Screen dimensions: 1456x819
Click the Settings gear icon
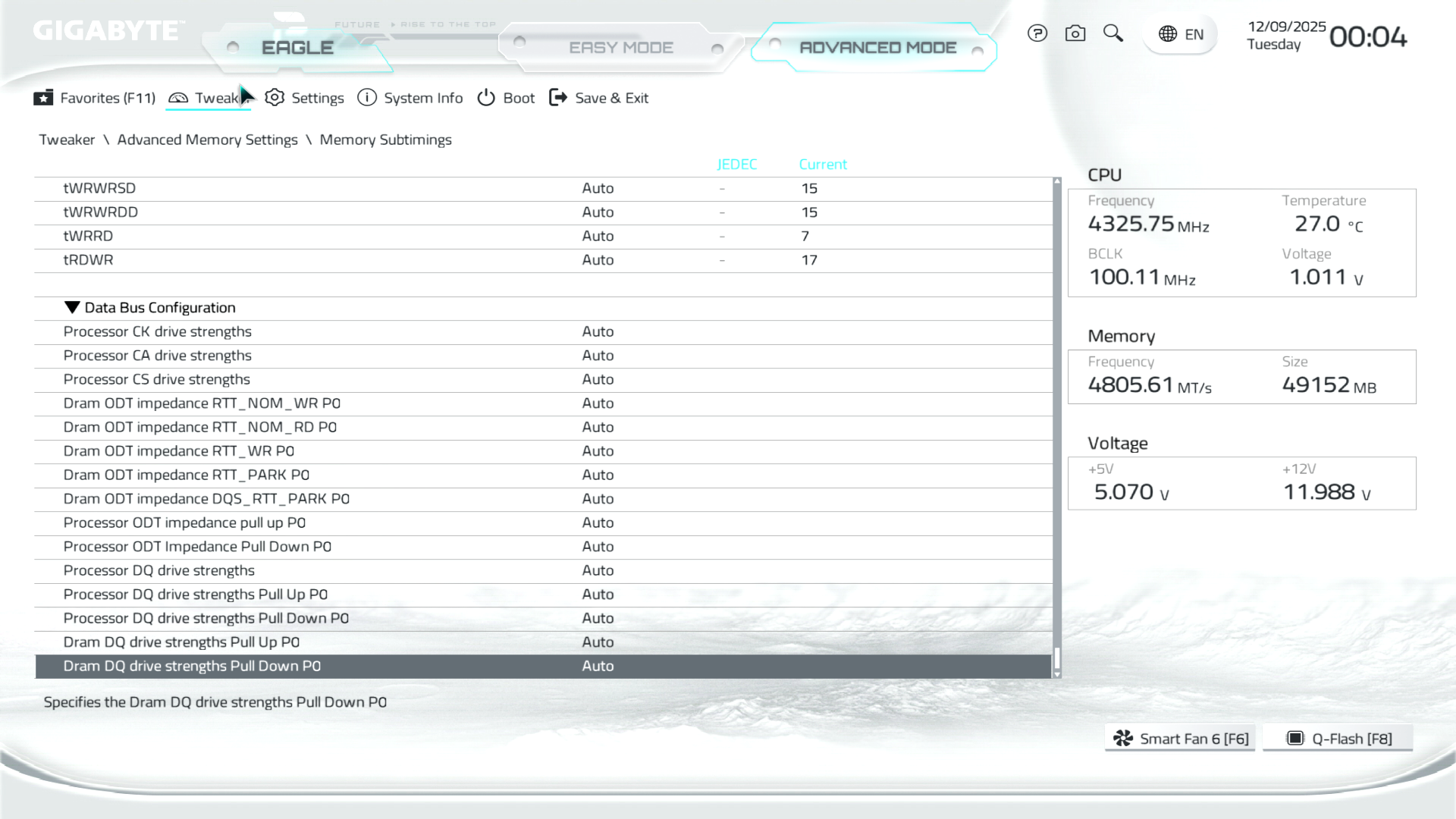click(275, 98)
